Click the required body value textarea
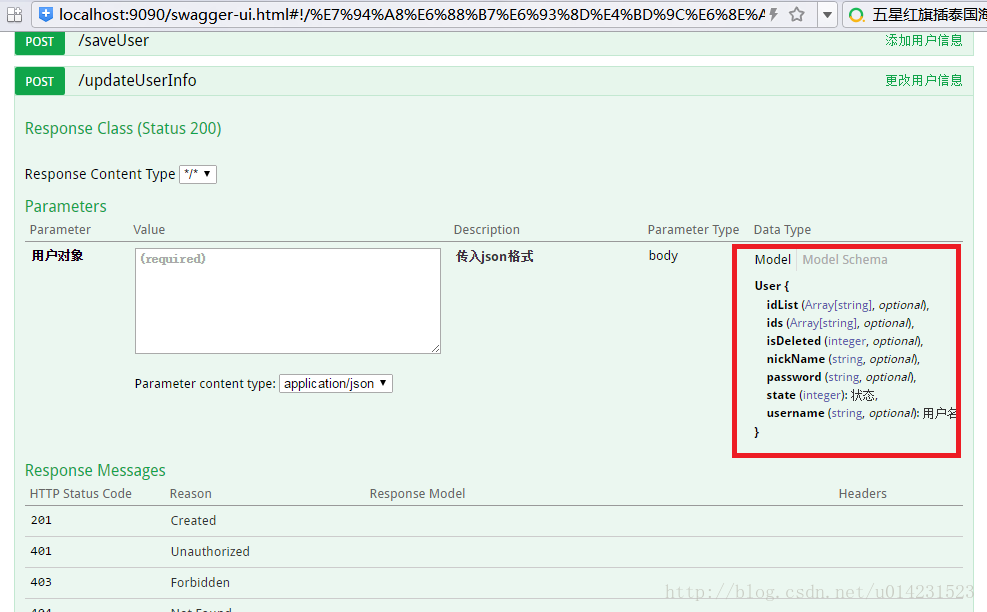Screen dimensions: 987x612 [288, 300]
